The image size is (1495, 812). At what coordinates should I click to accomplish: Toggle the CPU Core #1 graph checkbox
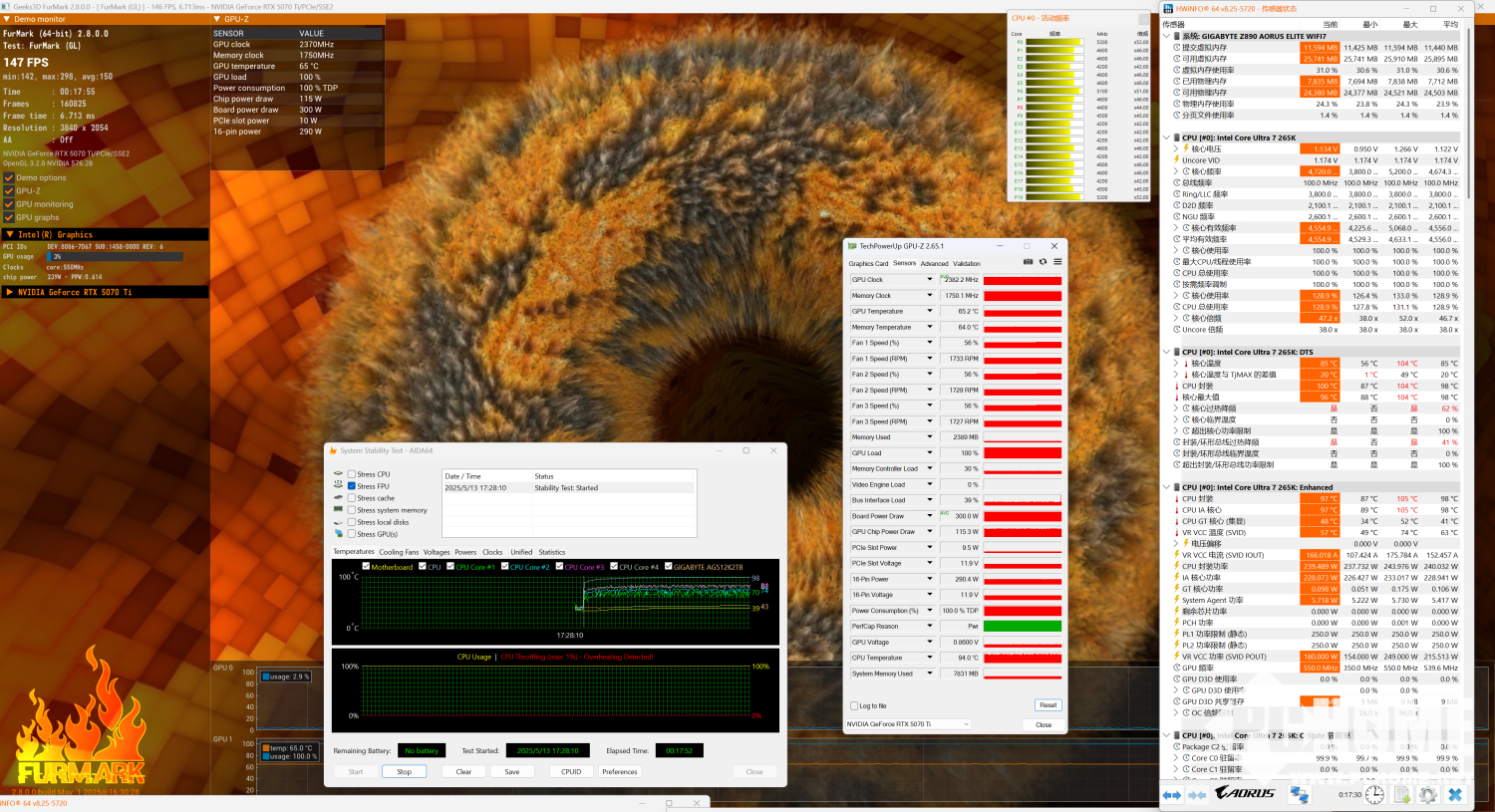(x=450, y=566)
